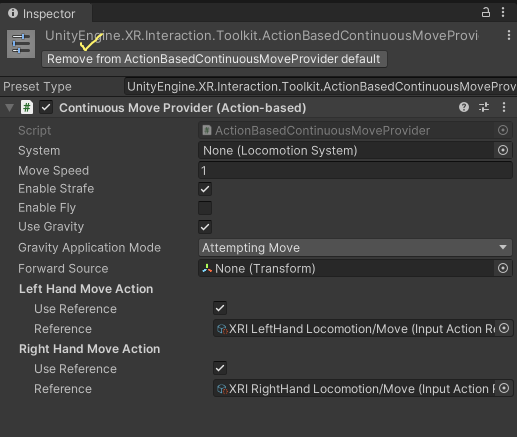Click Remove from ActionBasedContinuousMoveProvider default button
Viewport: 517px width, 437px height.
pyautogui.click(x=214, y=59)
